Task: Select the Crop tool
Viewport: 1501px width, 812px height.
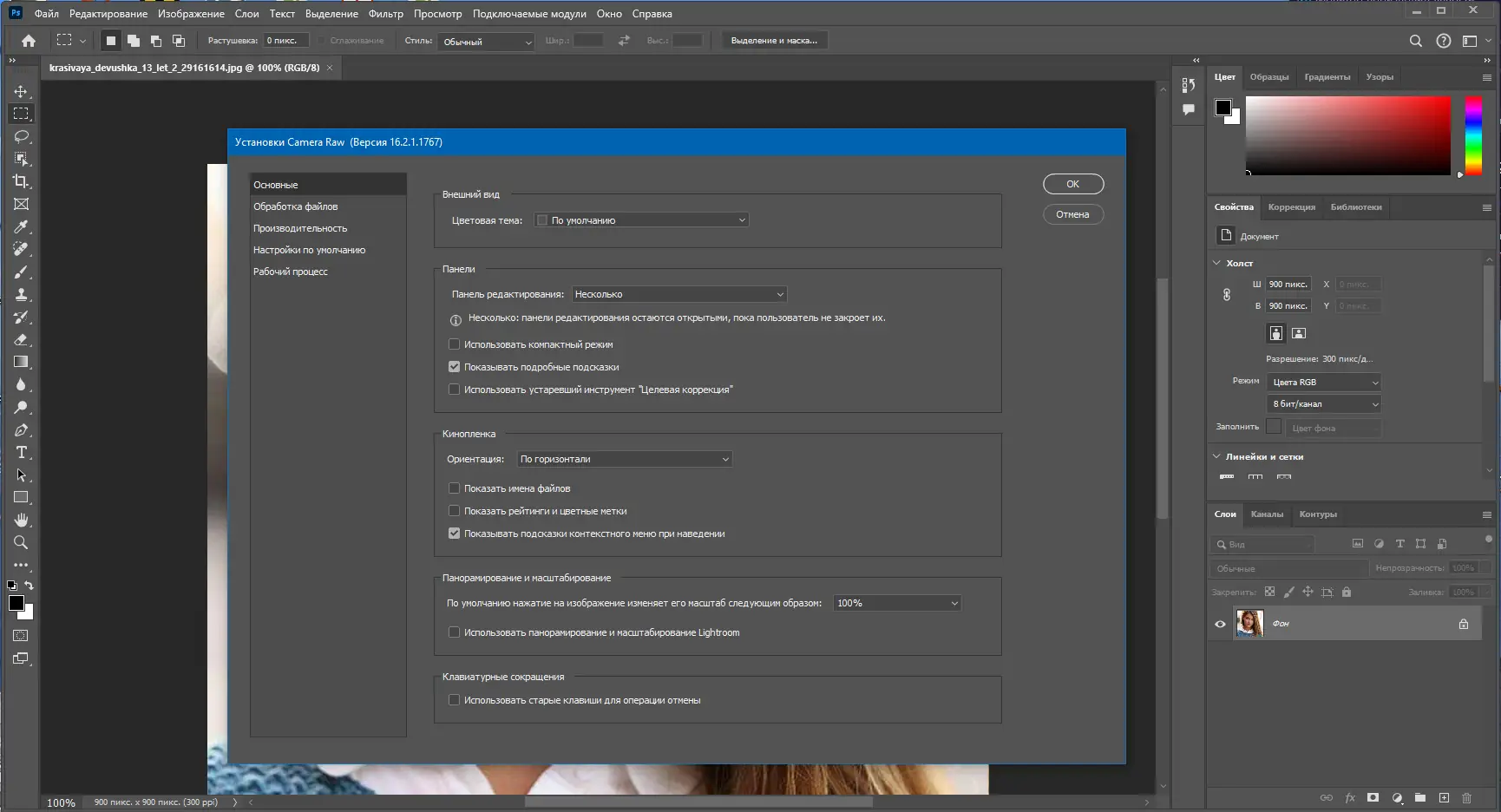Action: (21, 181)
